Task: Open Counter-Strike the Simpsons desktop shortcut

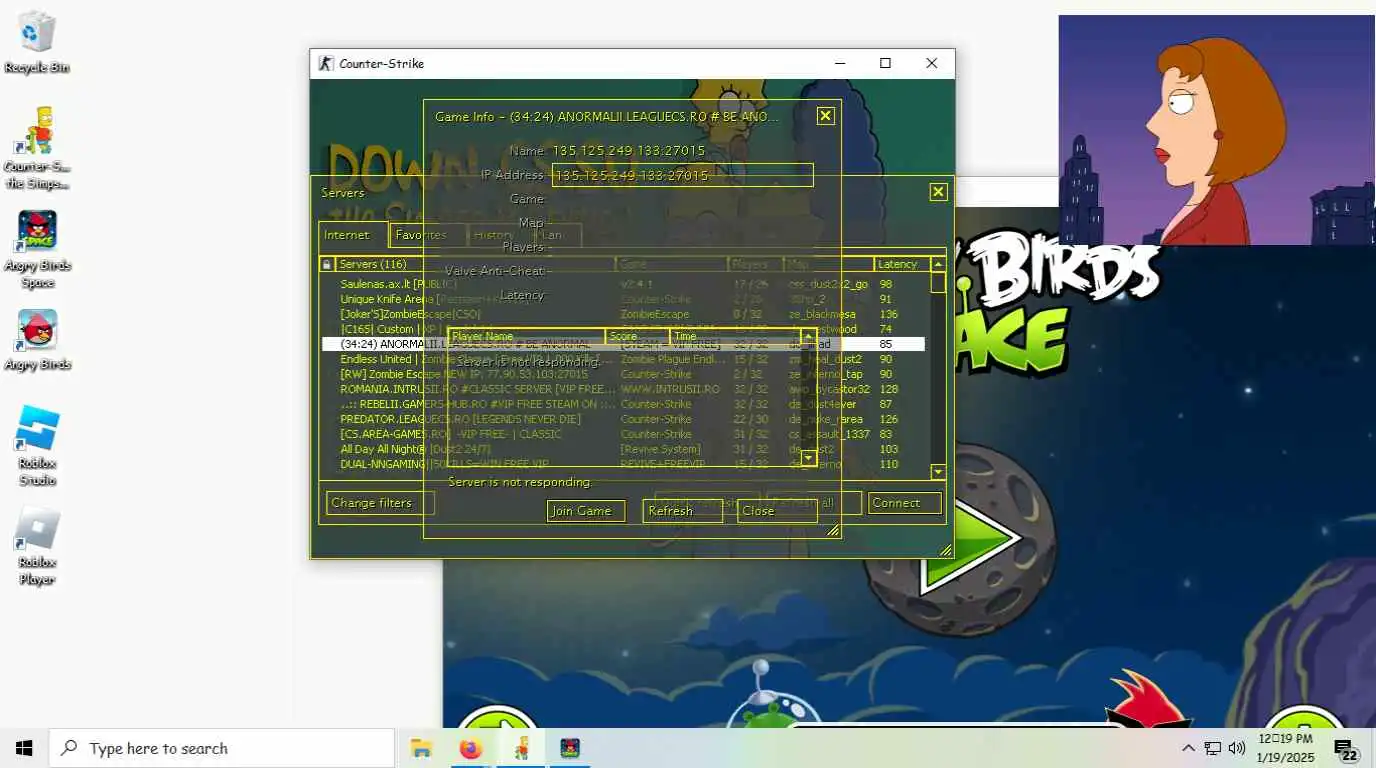Action: (x=37, y=148)
